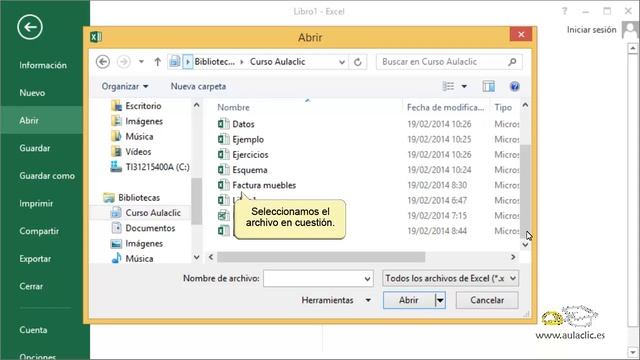Click horizontal scrollbar left arrow
The width and height of the screenshot is (640, 360).
[211, 257]
